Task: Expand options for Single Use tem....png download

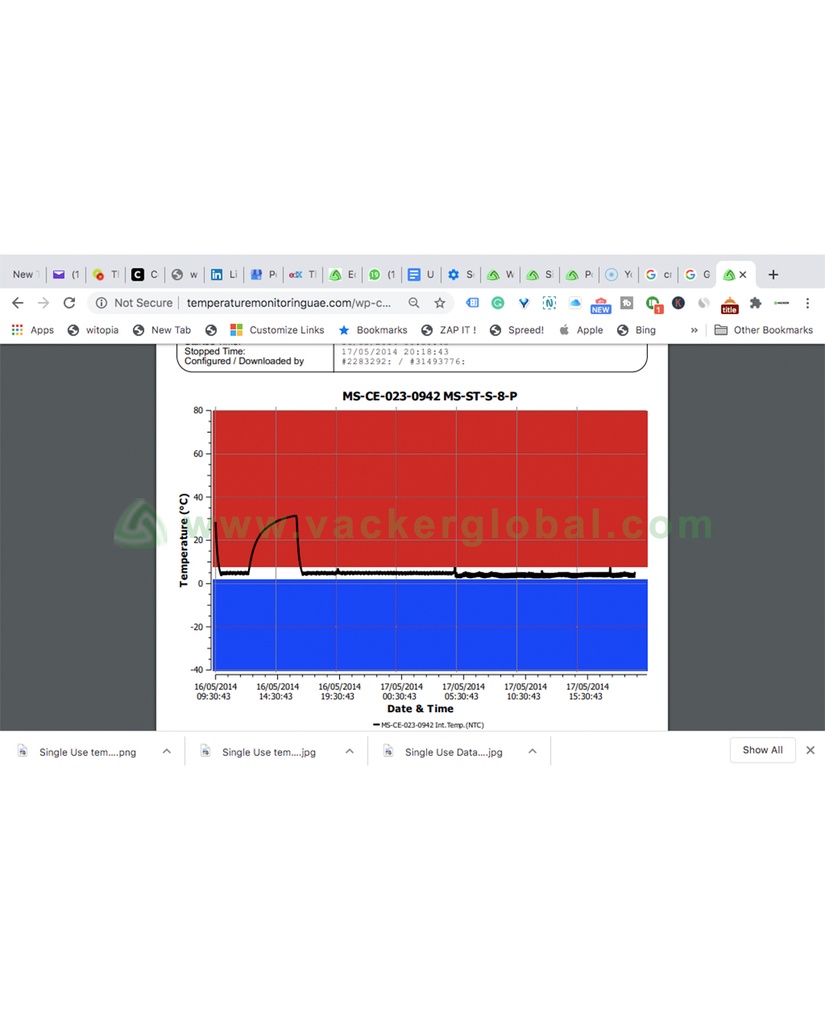Action: (167, 752)
